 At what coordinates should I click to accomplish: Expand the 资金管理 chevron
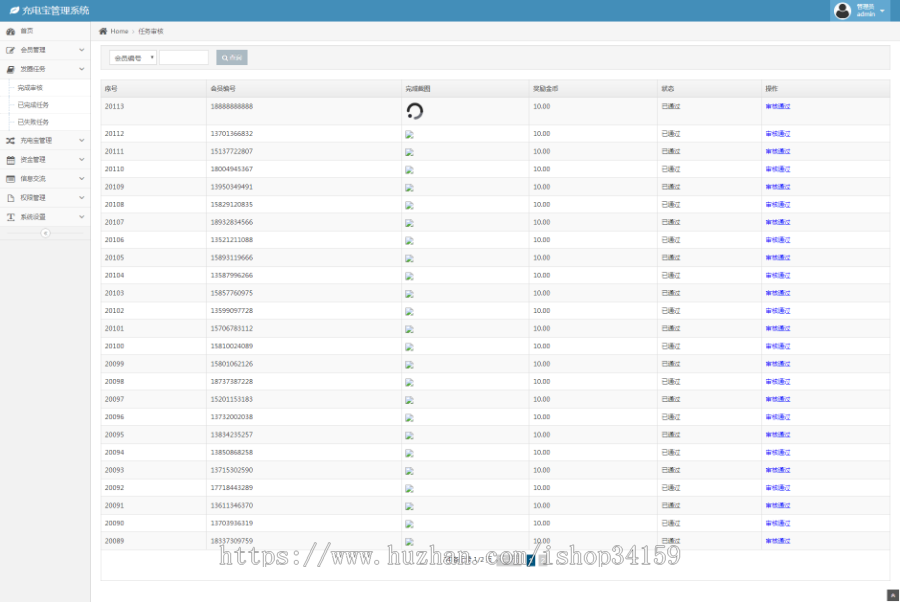[82, 160]
